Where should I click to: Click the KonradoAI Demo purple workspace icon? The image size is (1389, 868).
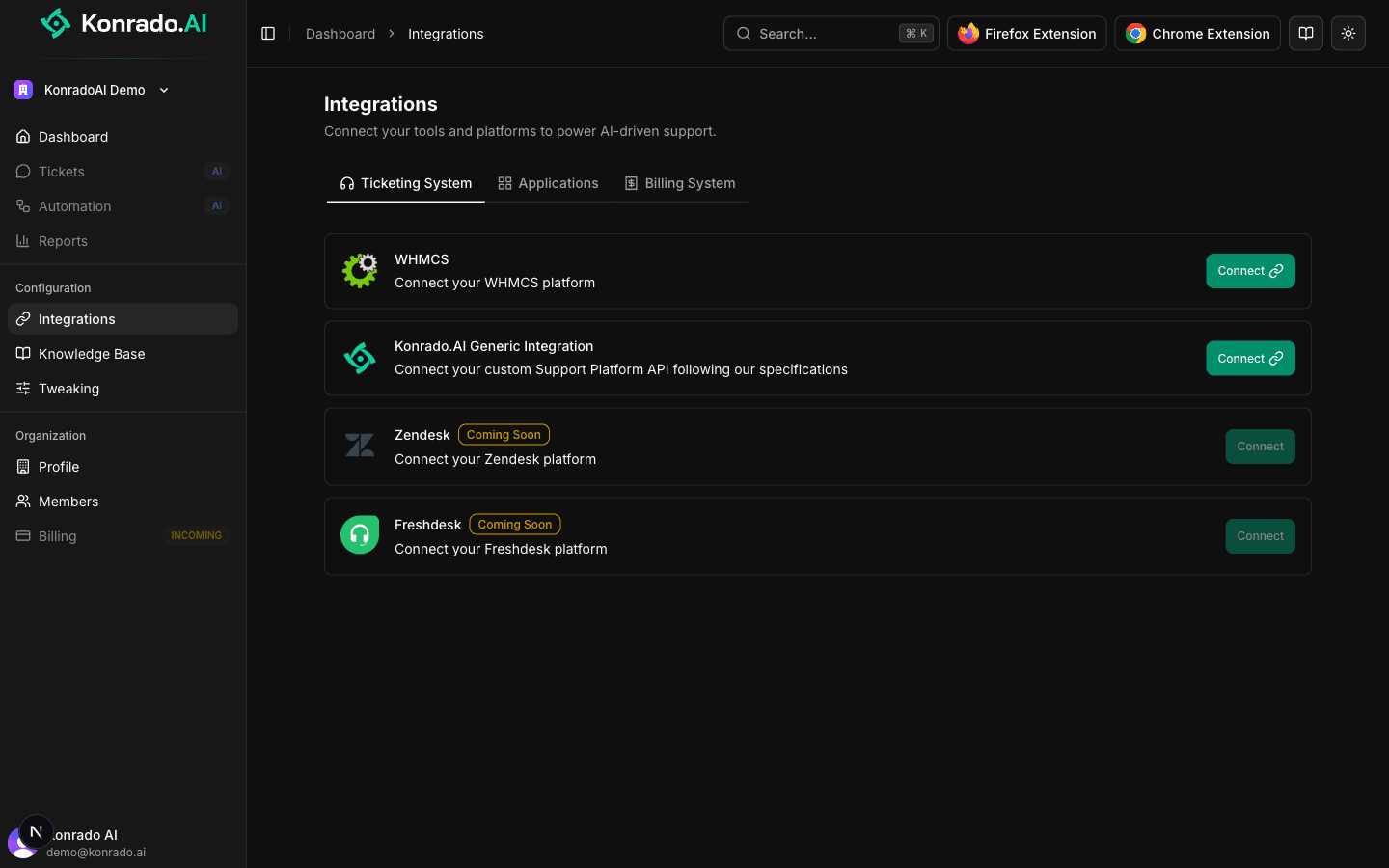[23, 90]
